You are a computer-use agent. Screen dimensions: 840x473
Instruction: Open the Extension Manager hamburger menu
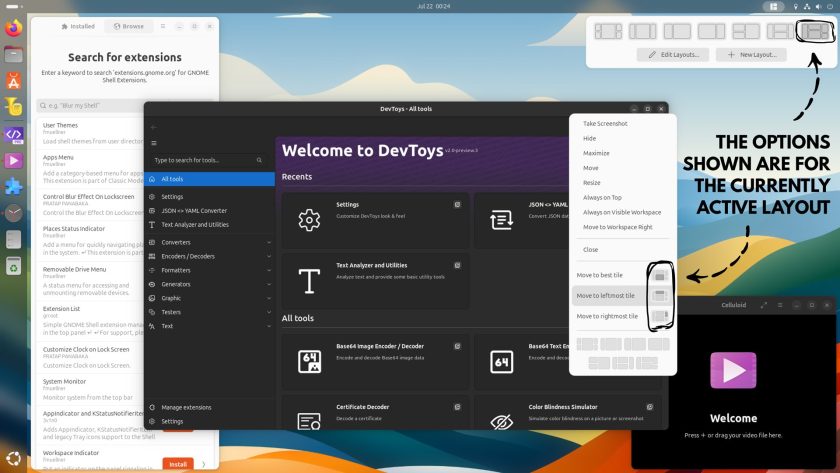[163, 26]
